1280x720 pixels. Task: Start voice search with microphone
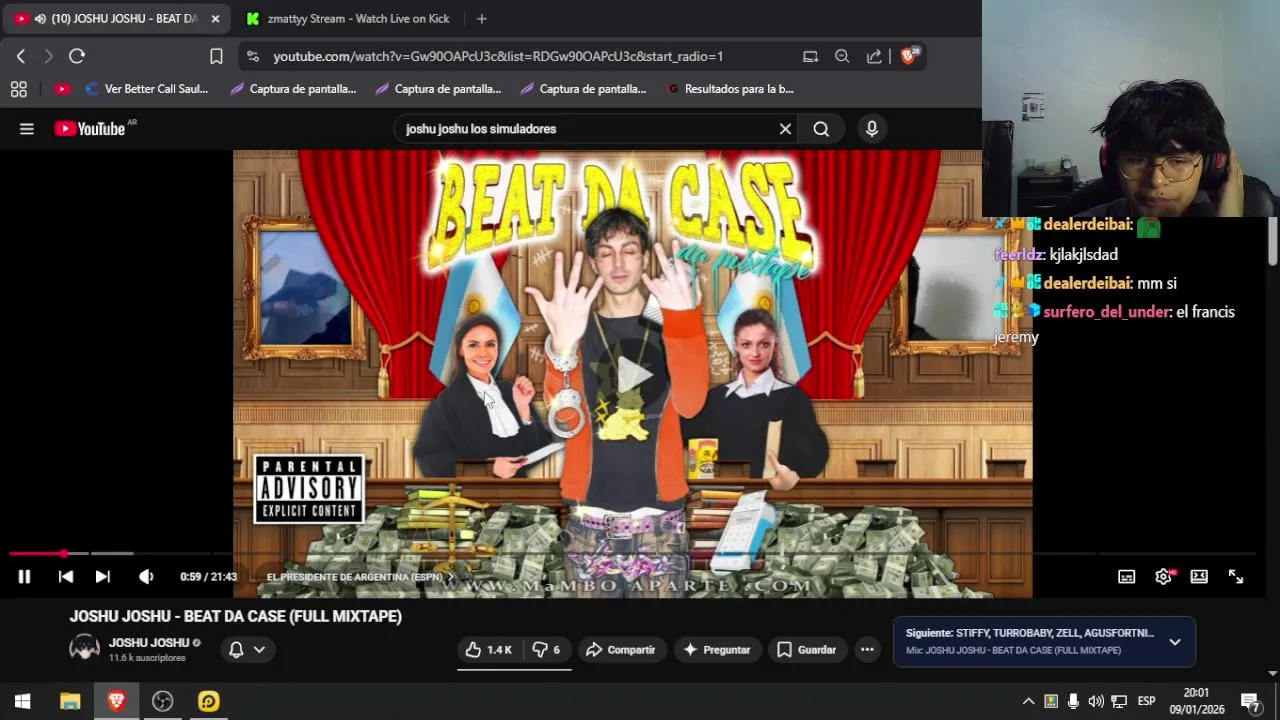coord(872,129)
